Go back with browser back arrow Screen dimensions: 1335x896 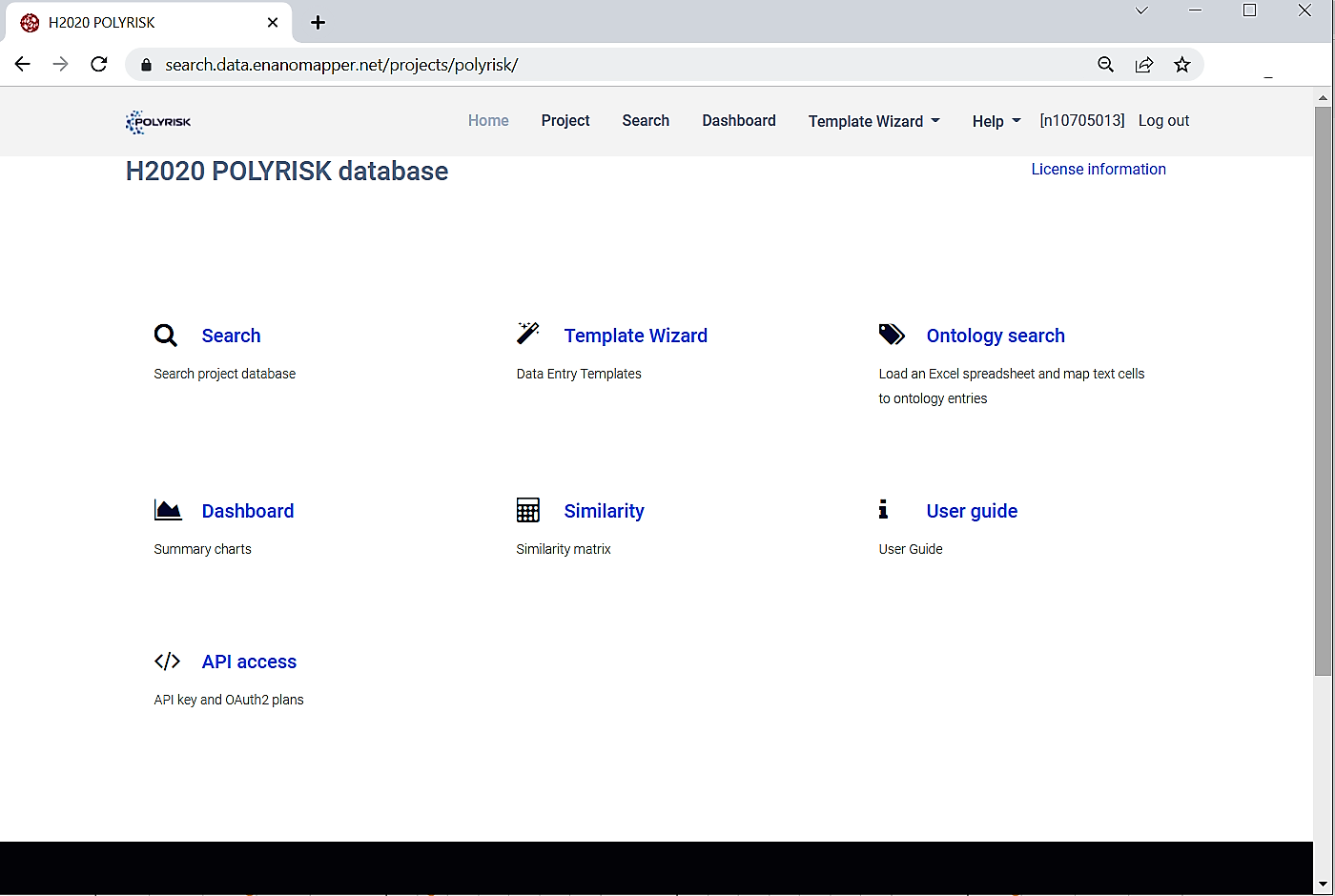click(23, 64)
